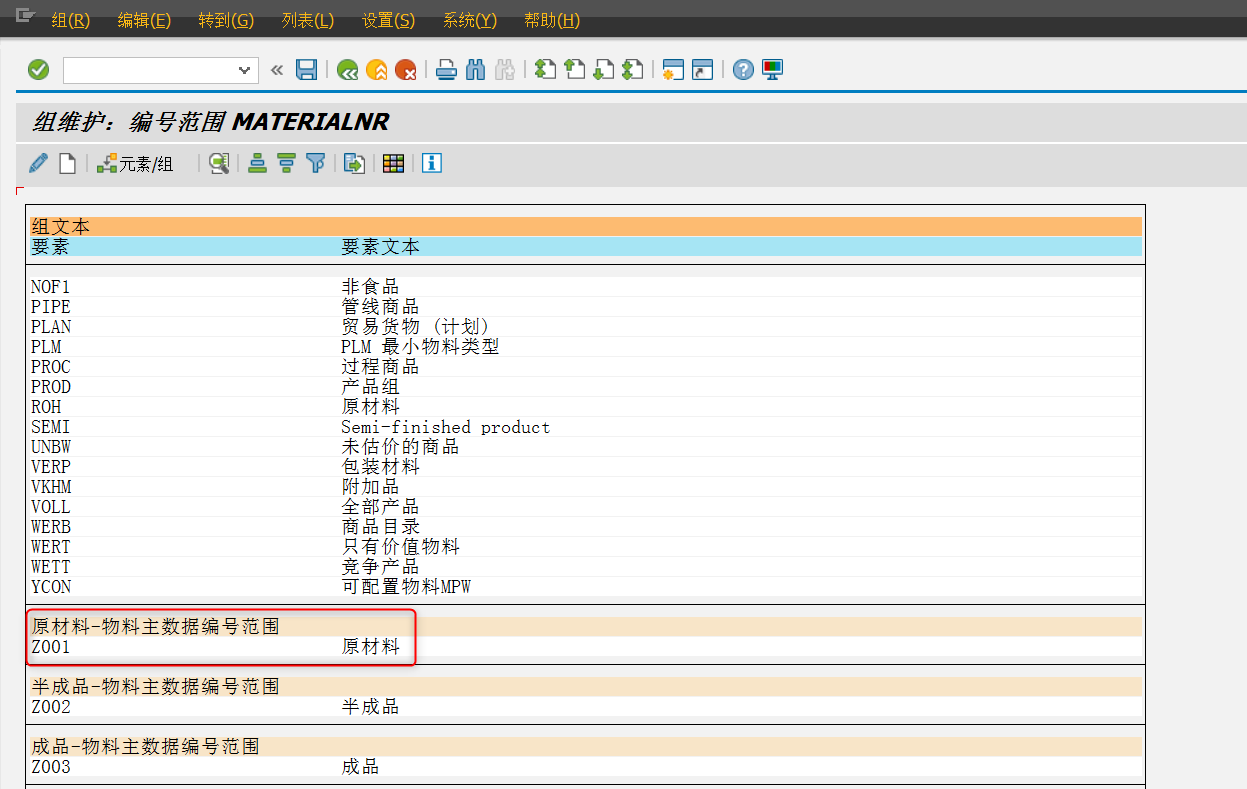Open the command field history dropdown arrow
Viewport: 1247px width, 789px height.
click(x=243, y=69)
